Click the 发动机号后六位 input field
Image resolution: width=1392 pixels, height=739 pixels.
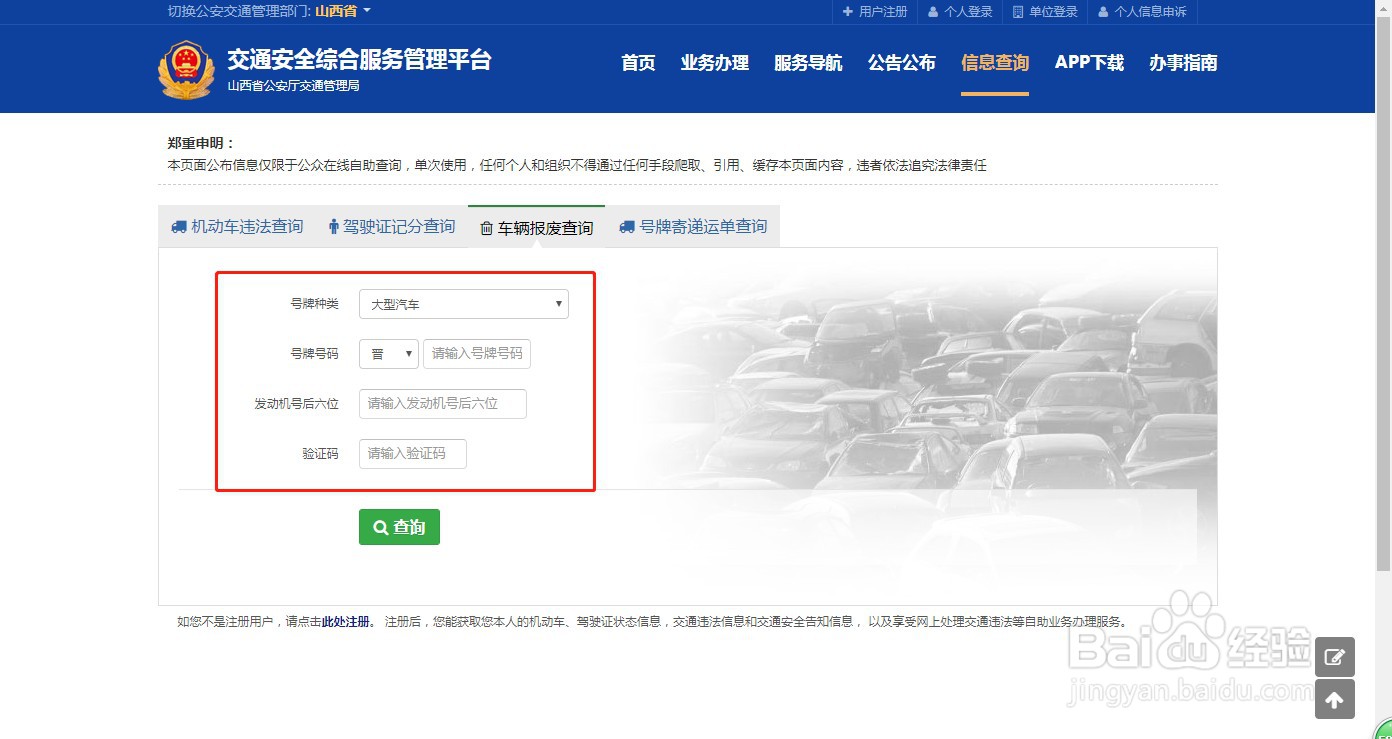(x=443, y=404)
